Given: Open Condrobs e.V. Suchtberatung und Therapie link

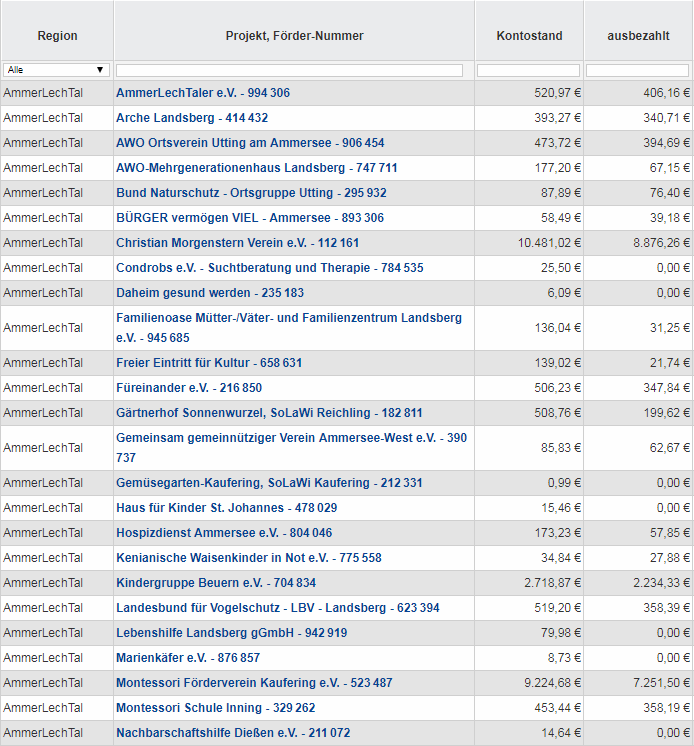Looking at the screenshot, I should point(269,268).
